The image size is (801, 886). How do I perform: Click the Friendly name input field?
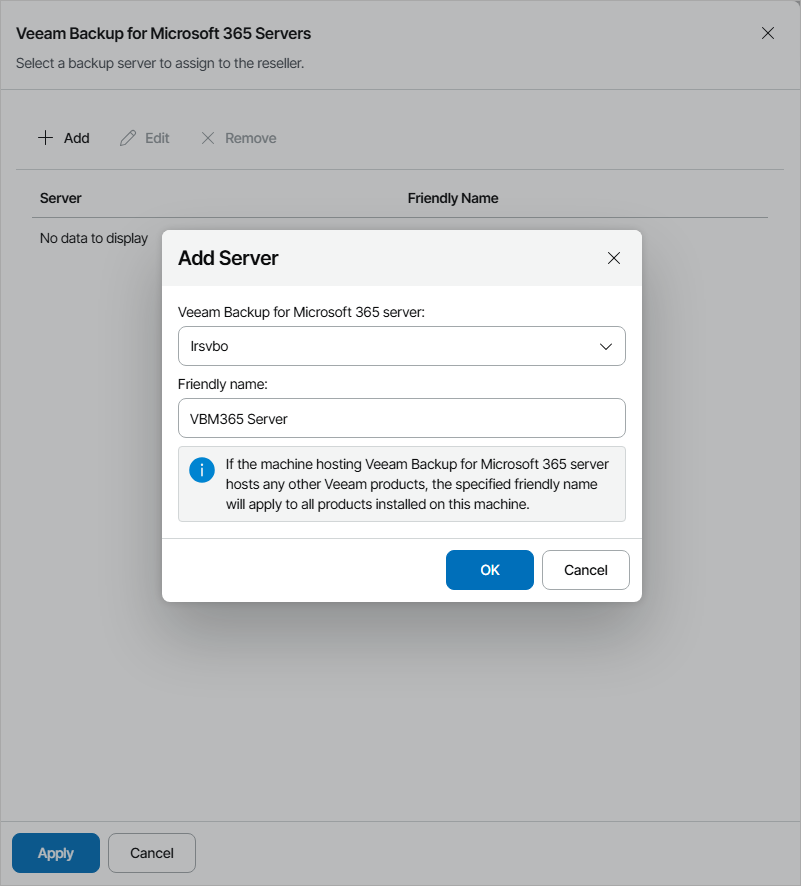pos(401,417)
